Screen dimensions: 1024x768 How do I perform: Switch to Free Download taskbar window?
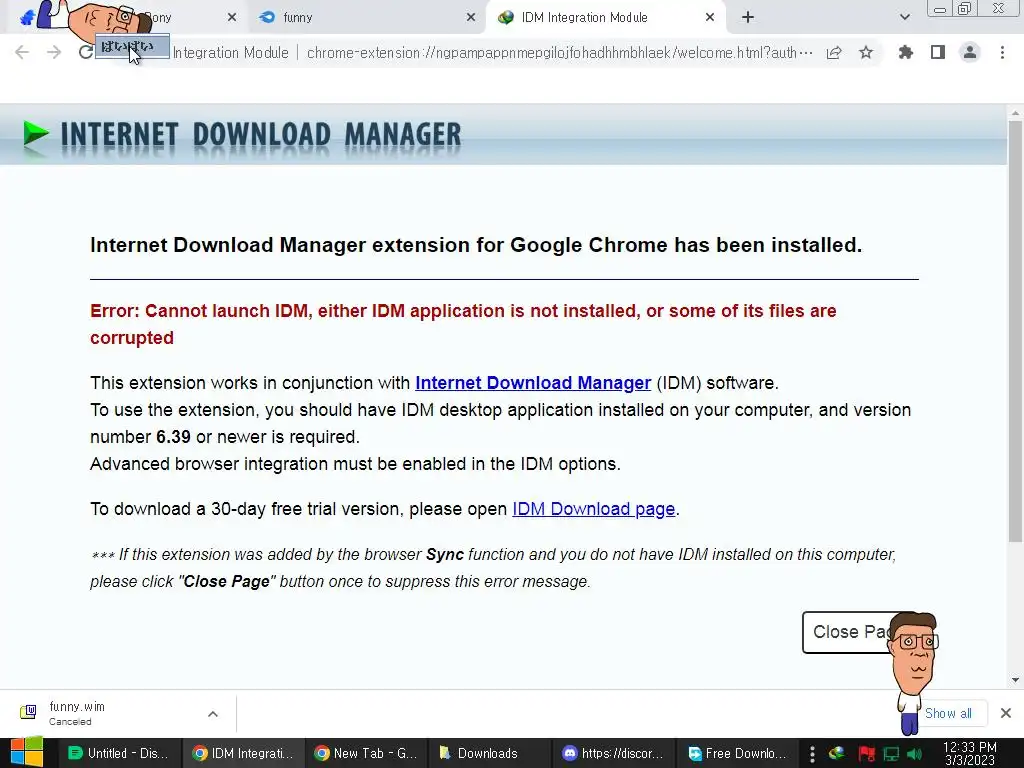pyautogui.click(x=737, y=753)
